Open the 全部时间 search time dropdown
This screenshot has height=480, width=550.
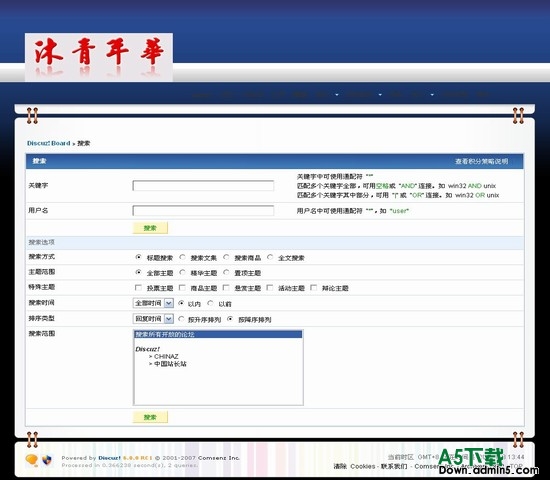[153, 303]
